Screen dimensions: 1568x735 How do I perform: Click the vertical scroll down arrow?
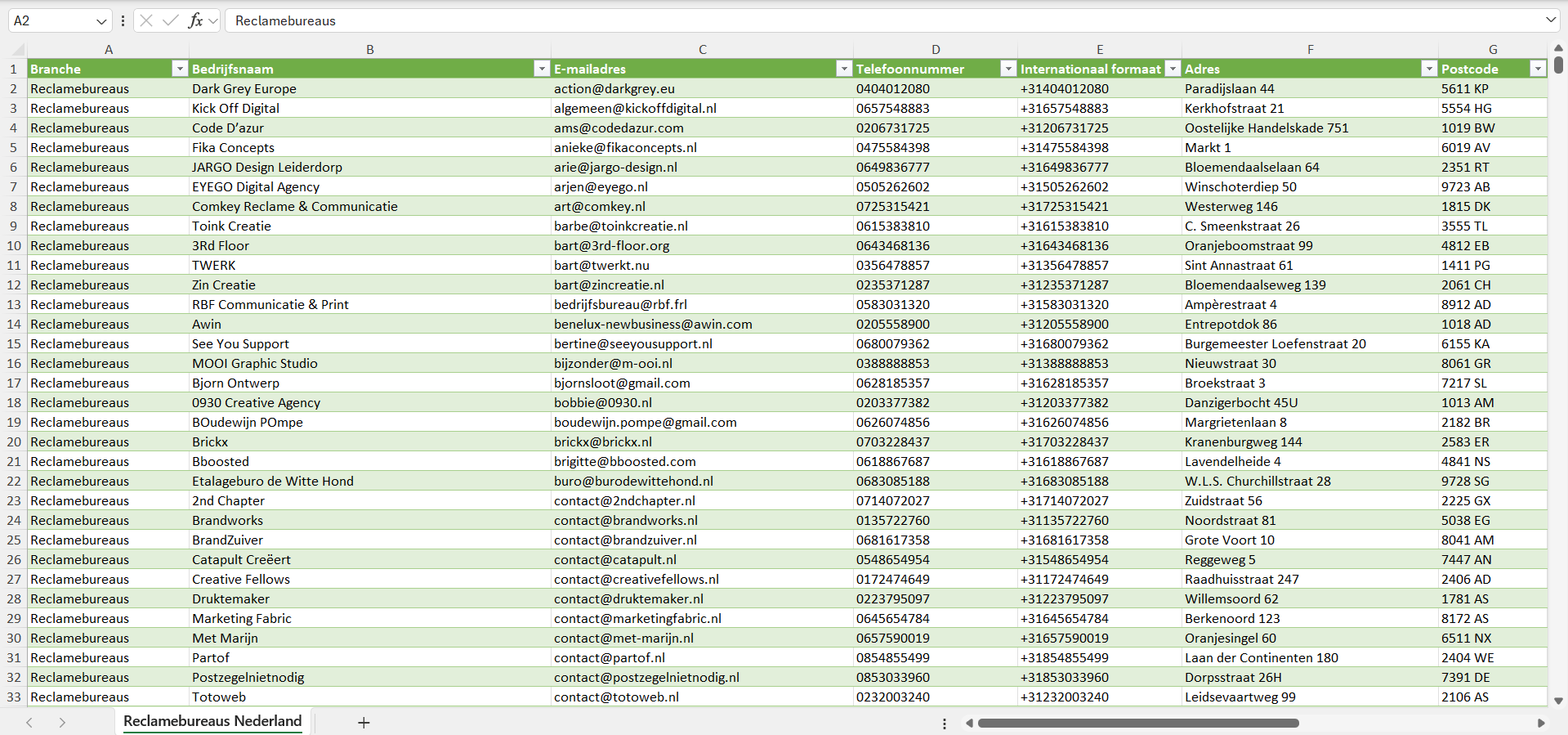click(1558, 701)
